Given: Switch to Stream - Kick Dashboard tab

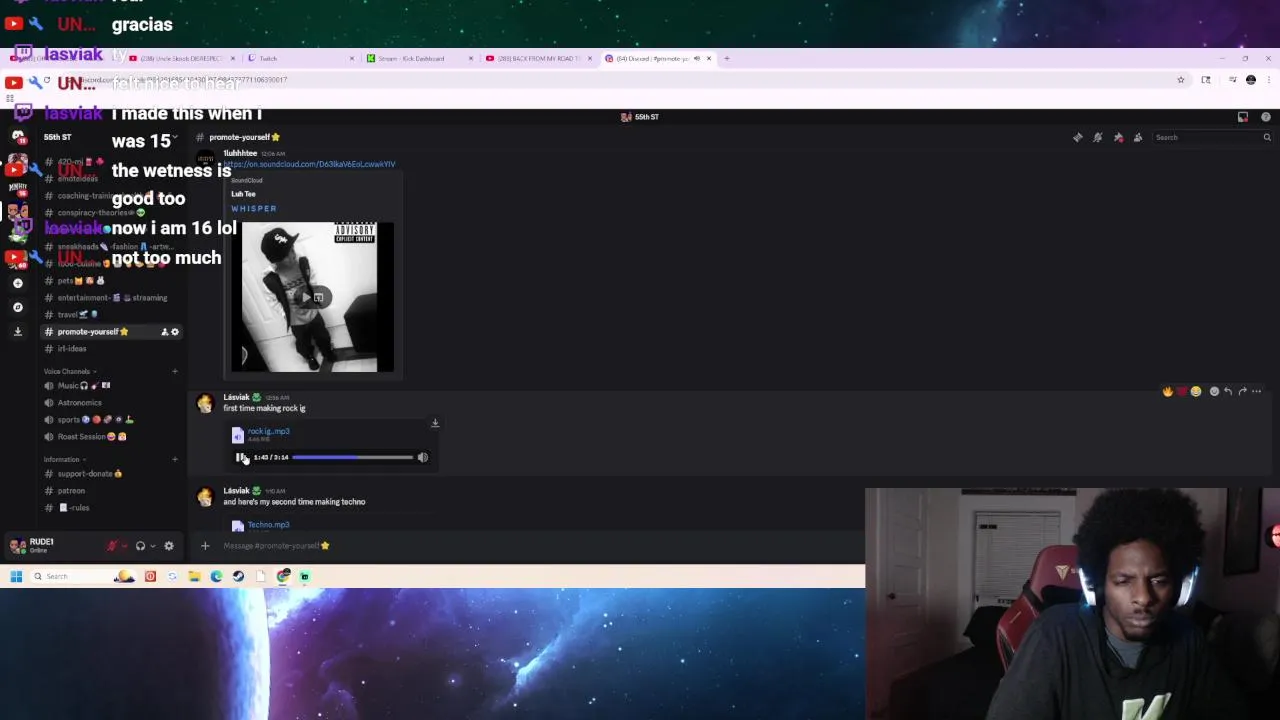Looking at the screenshot, I should tap(418, 58).
